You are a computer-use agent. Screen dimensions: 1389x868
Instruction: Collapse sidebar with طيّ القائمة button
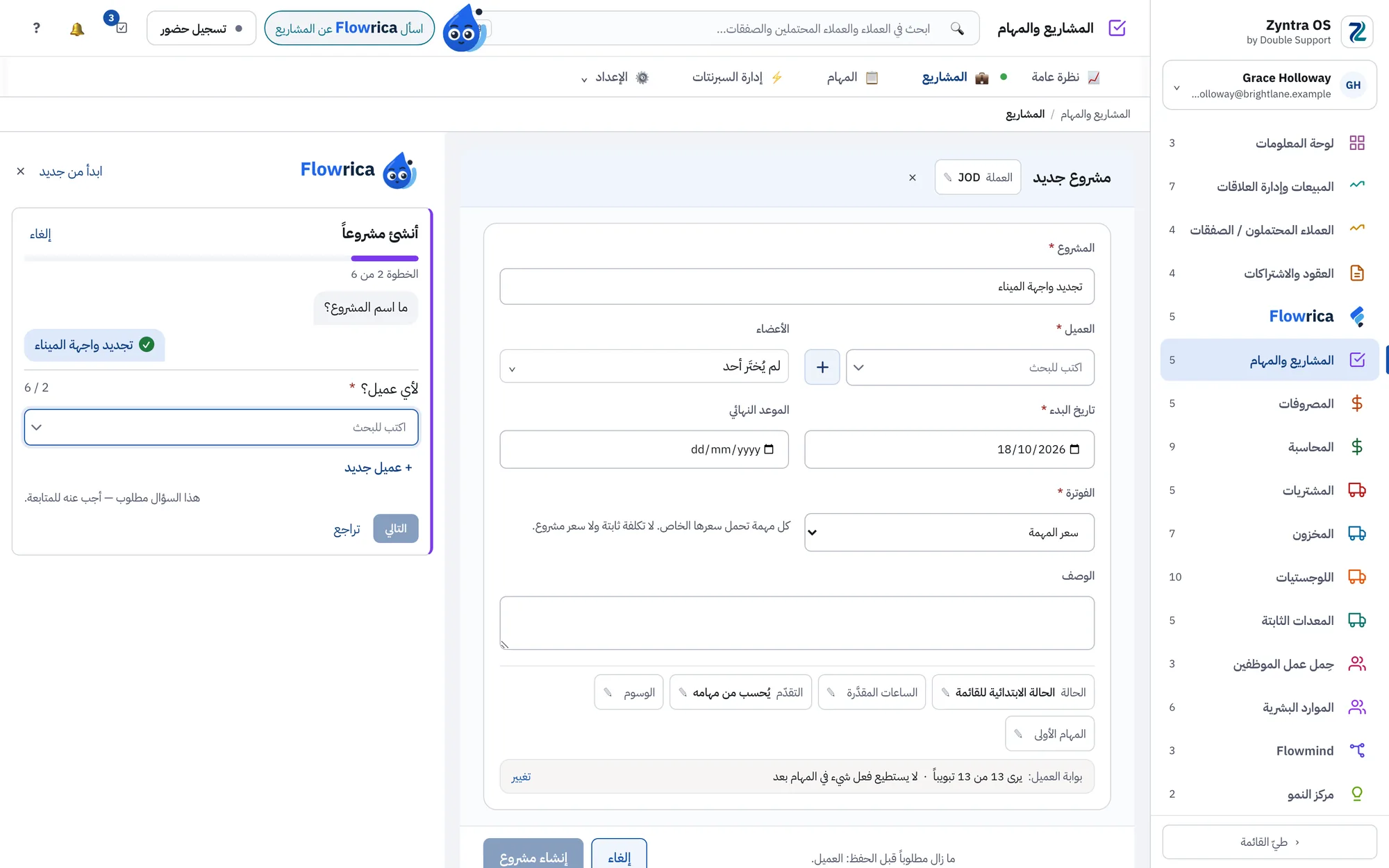1269,842
